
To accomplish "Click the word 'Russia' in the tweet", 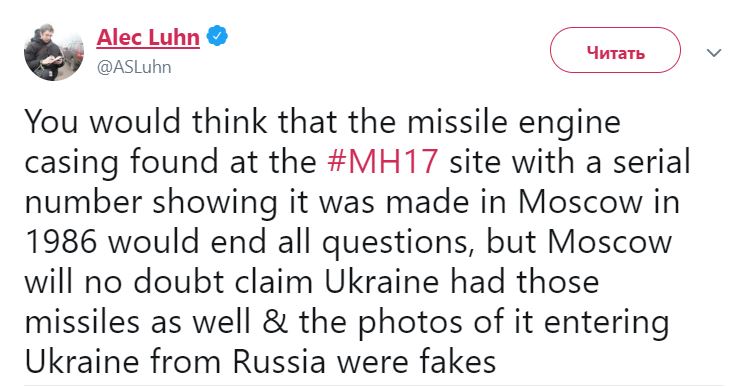I will tap(279, 362).
